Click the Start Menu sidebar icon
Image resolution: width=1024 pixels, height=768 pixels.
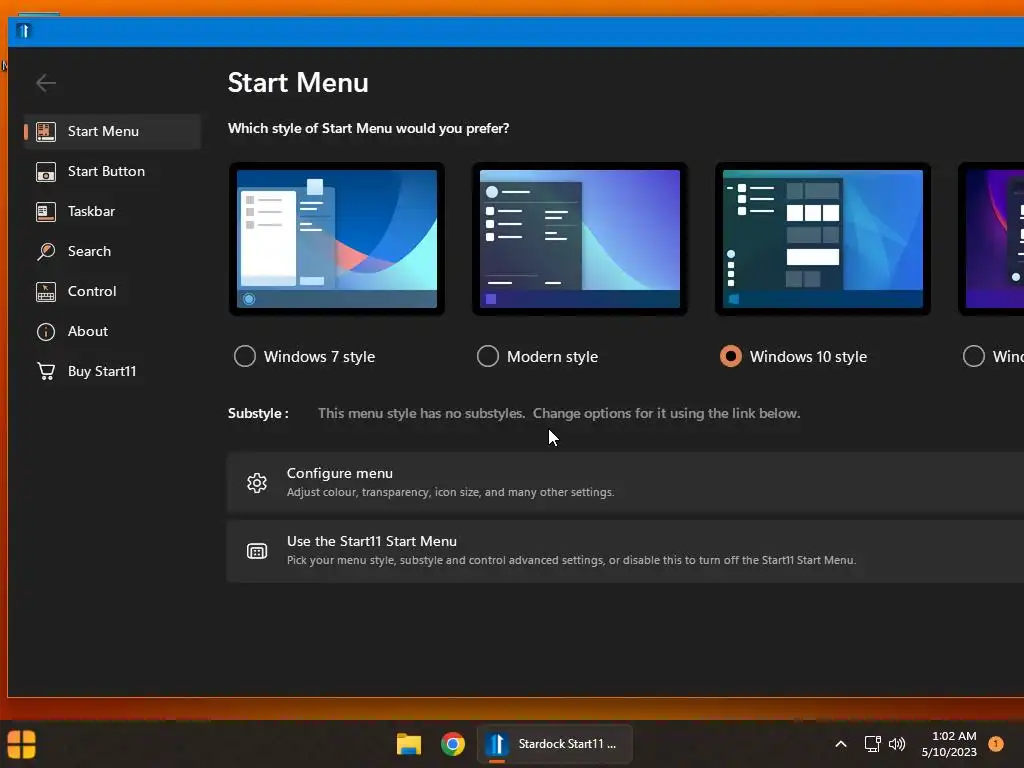coord(46,131)
